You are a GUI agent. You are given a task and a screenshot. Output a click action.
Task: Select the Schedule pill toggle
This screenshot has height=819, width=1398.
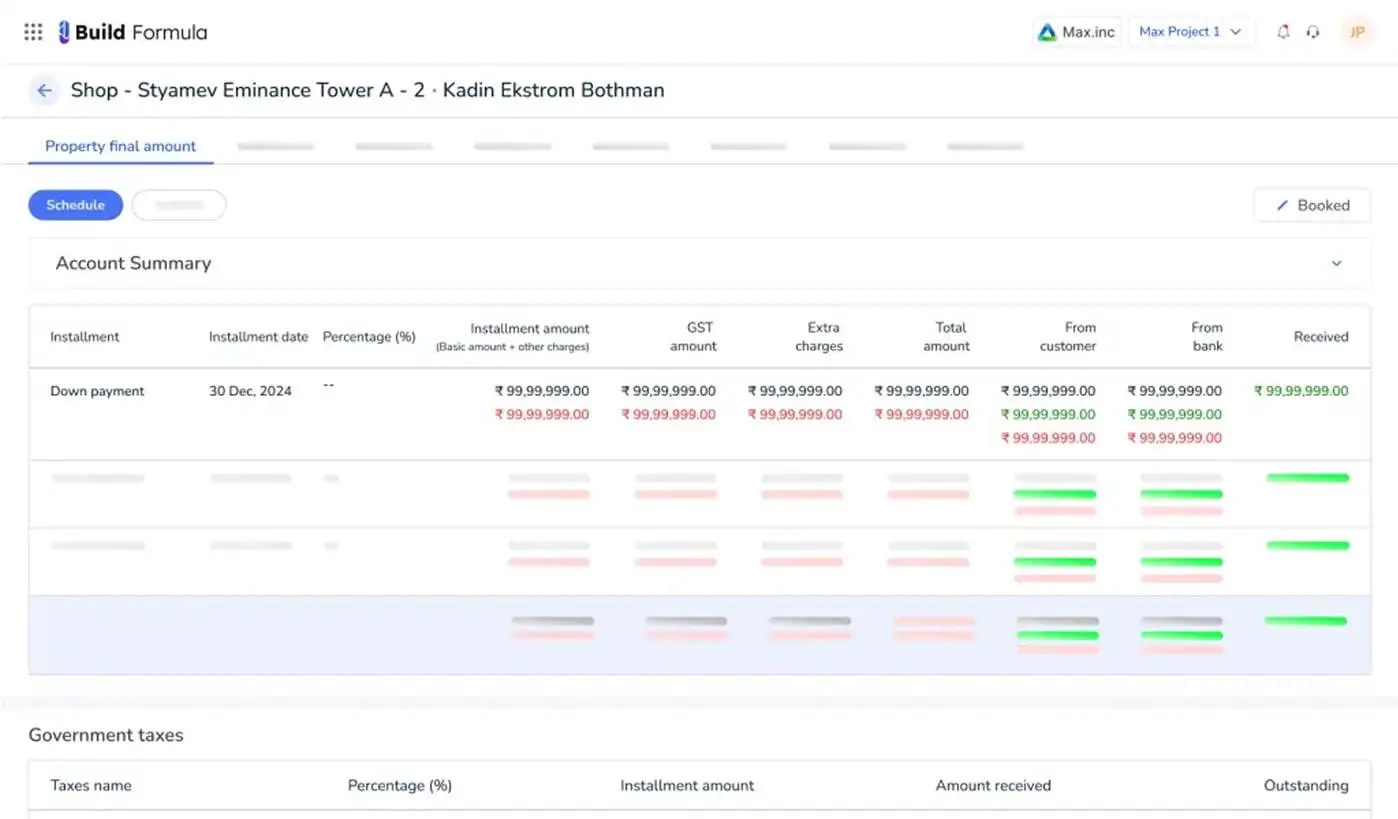pyautogui.click(x=76, y=205)
